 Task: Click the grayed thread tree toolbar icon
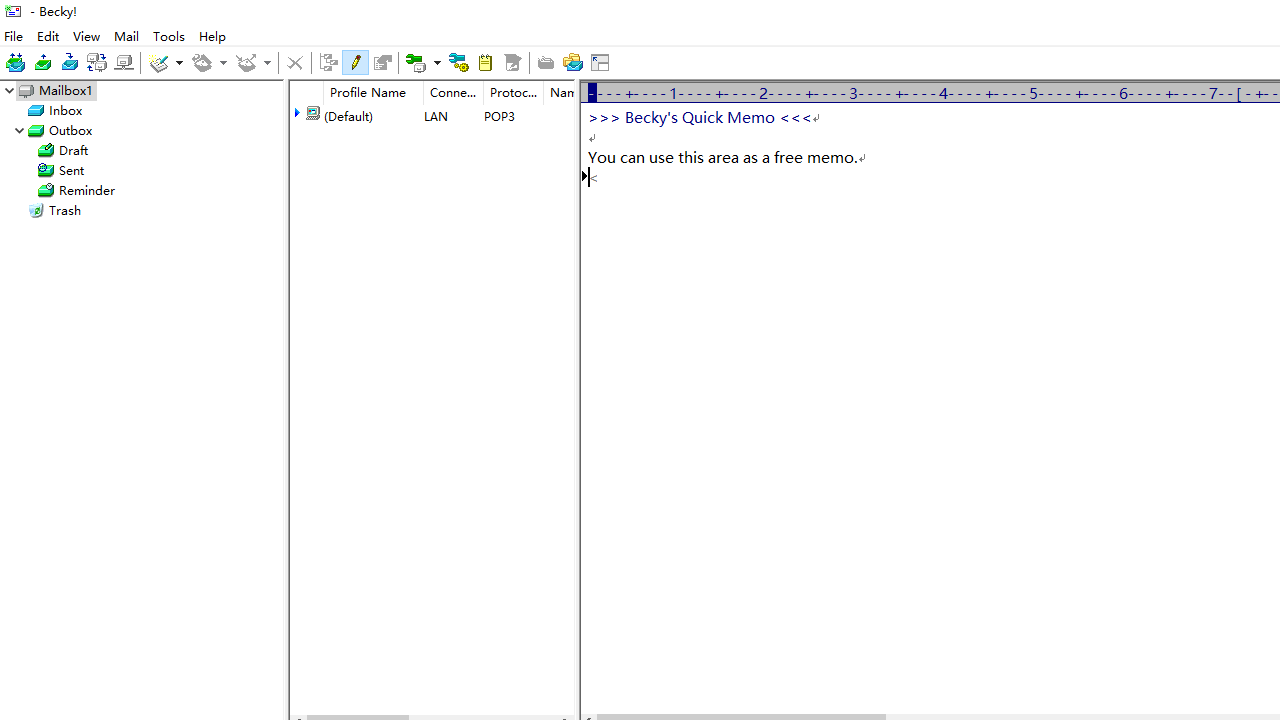coord(329,63)
